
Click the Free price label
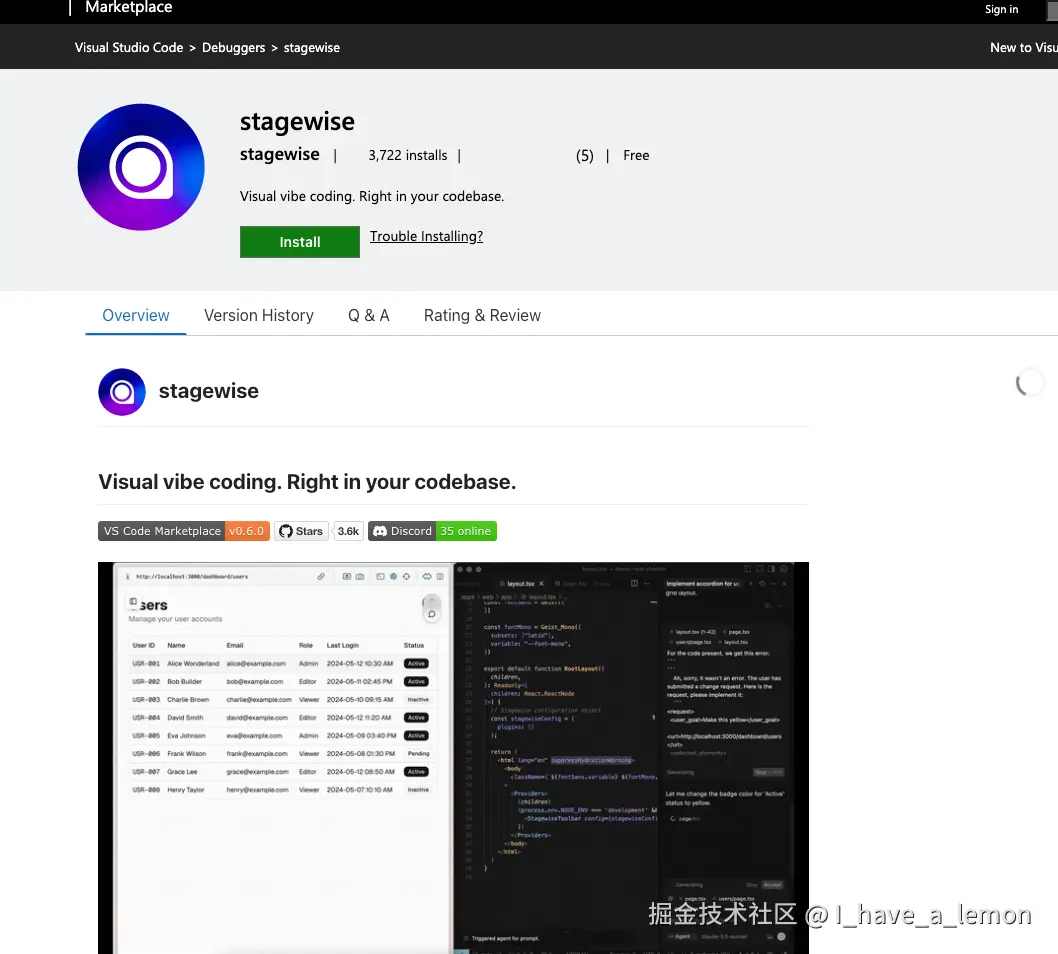click(x=636, y=155)
